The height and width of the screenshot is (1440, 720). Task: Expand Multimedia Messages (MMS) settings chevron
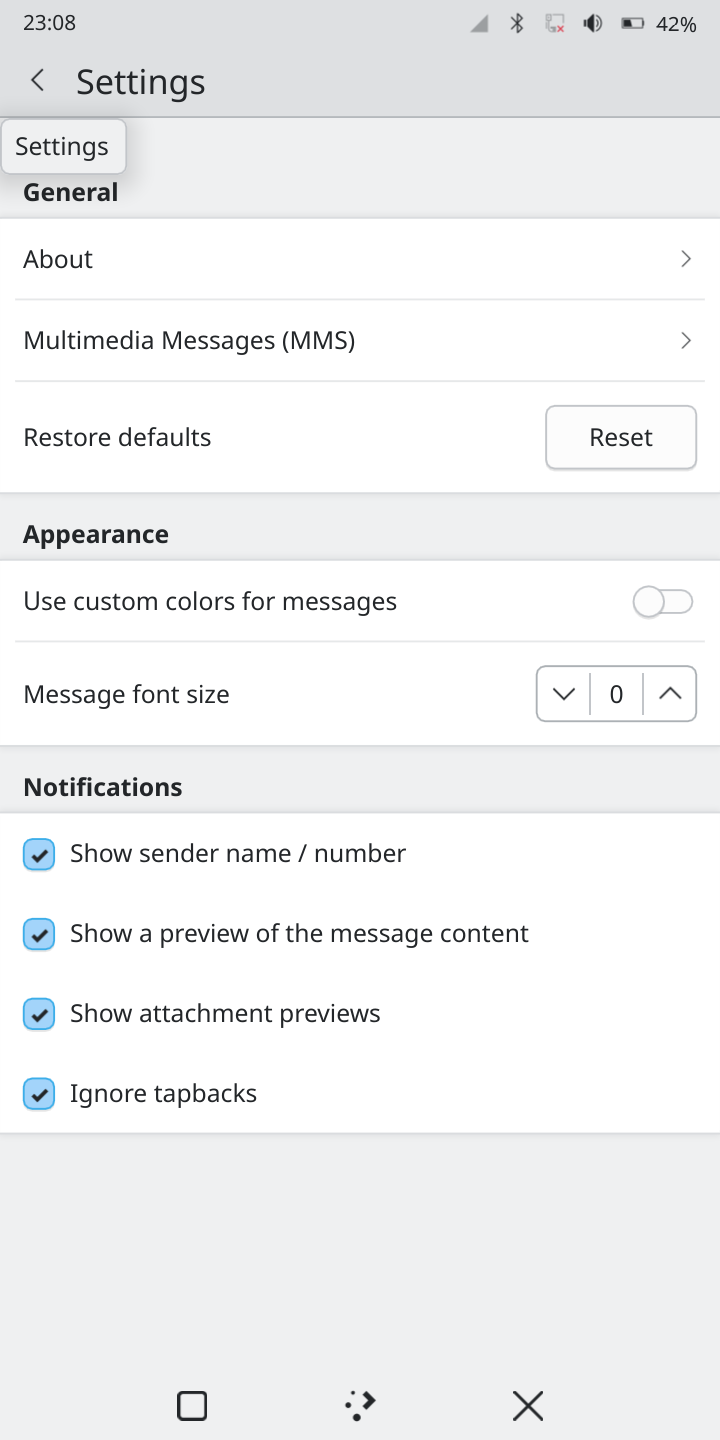pos(686,341)
